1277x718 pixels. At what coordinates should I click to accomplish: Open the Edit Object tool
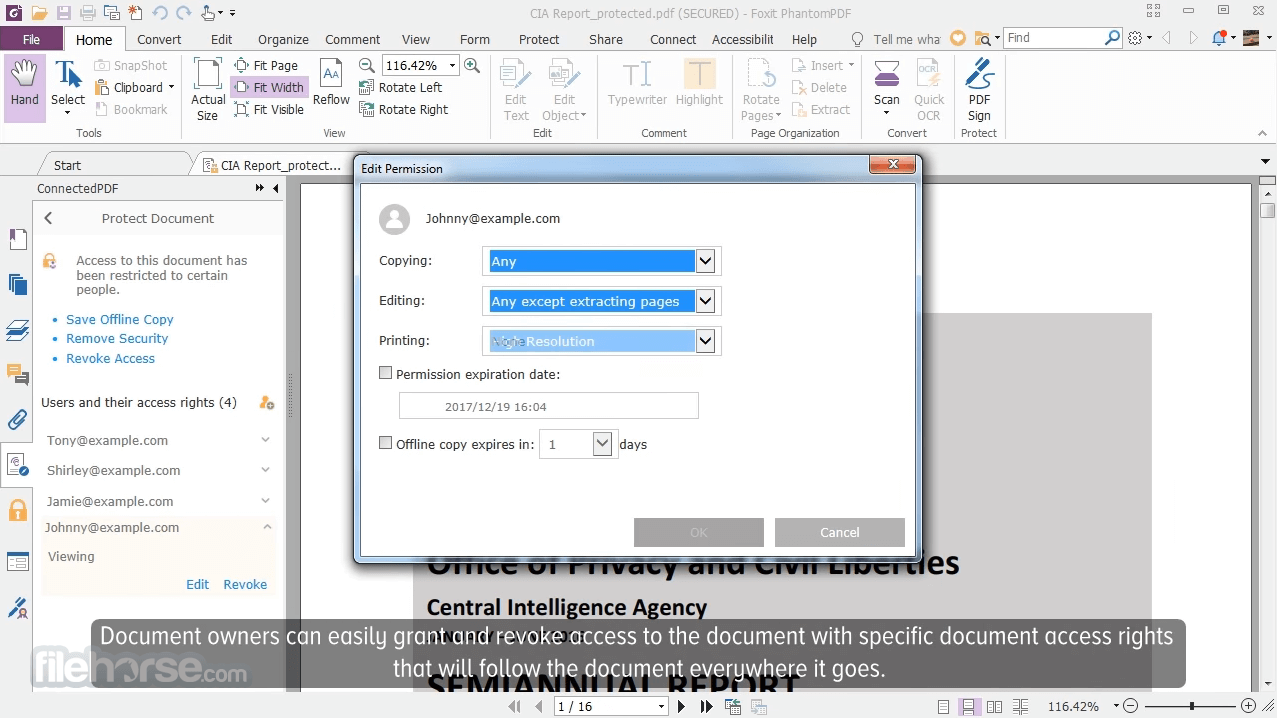coord(565,89)
